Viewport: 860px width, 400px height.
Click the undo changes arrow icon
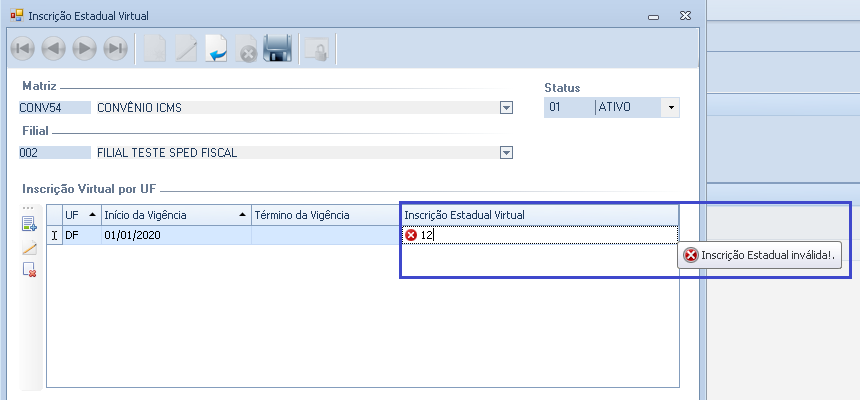(x=216, y=48)
